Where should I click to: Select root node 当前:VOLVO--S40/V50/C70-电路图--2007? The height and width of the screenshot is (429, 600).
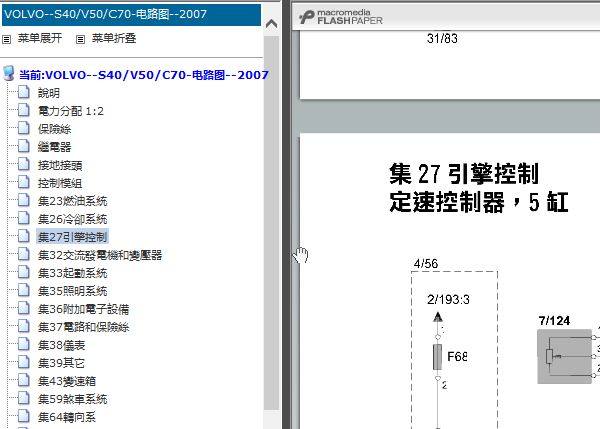(x=144, y=75)
